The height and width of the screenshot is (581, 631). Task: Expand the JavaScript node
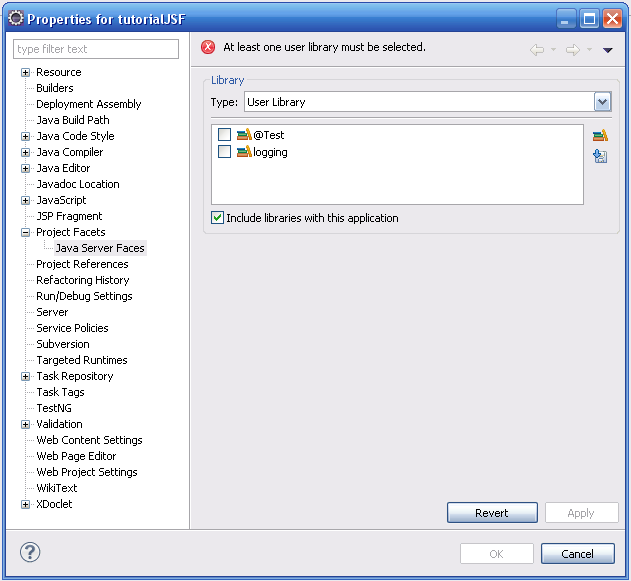pyautogui.click(x=25, y=200)
